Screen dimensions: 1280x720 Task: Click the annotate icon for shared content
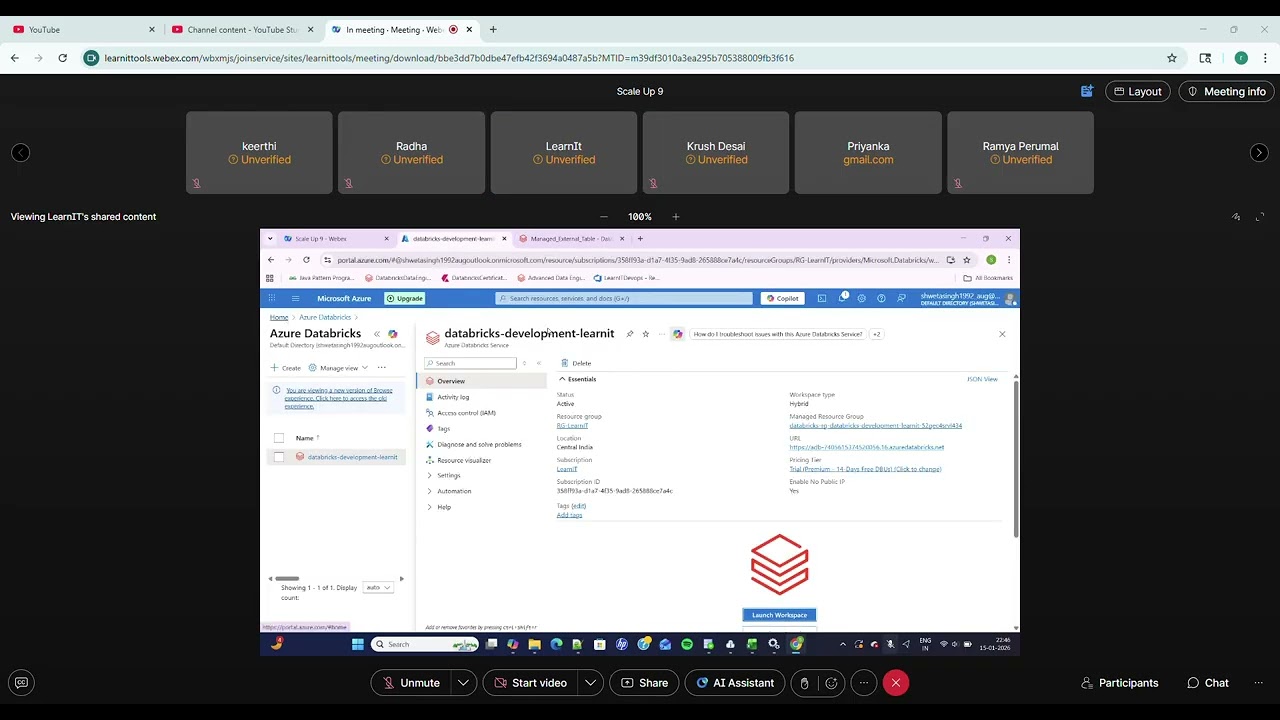click(1236, 216)
